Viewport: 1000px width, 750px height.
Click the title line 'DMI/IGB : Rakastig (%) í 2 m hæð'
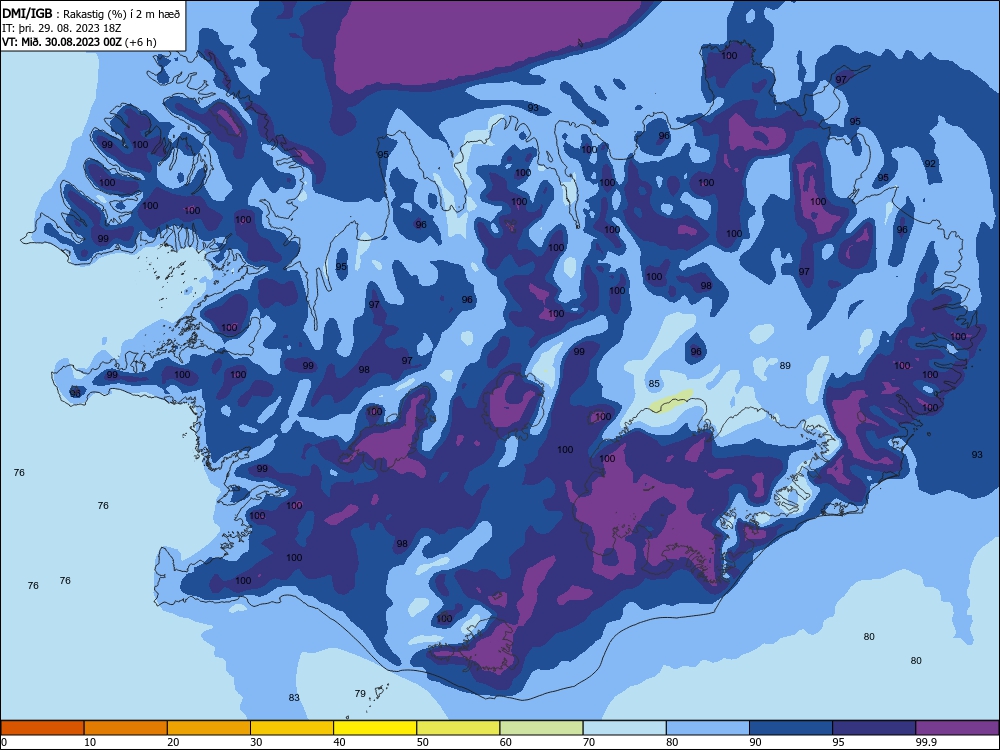tap(91, 13)
